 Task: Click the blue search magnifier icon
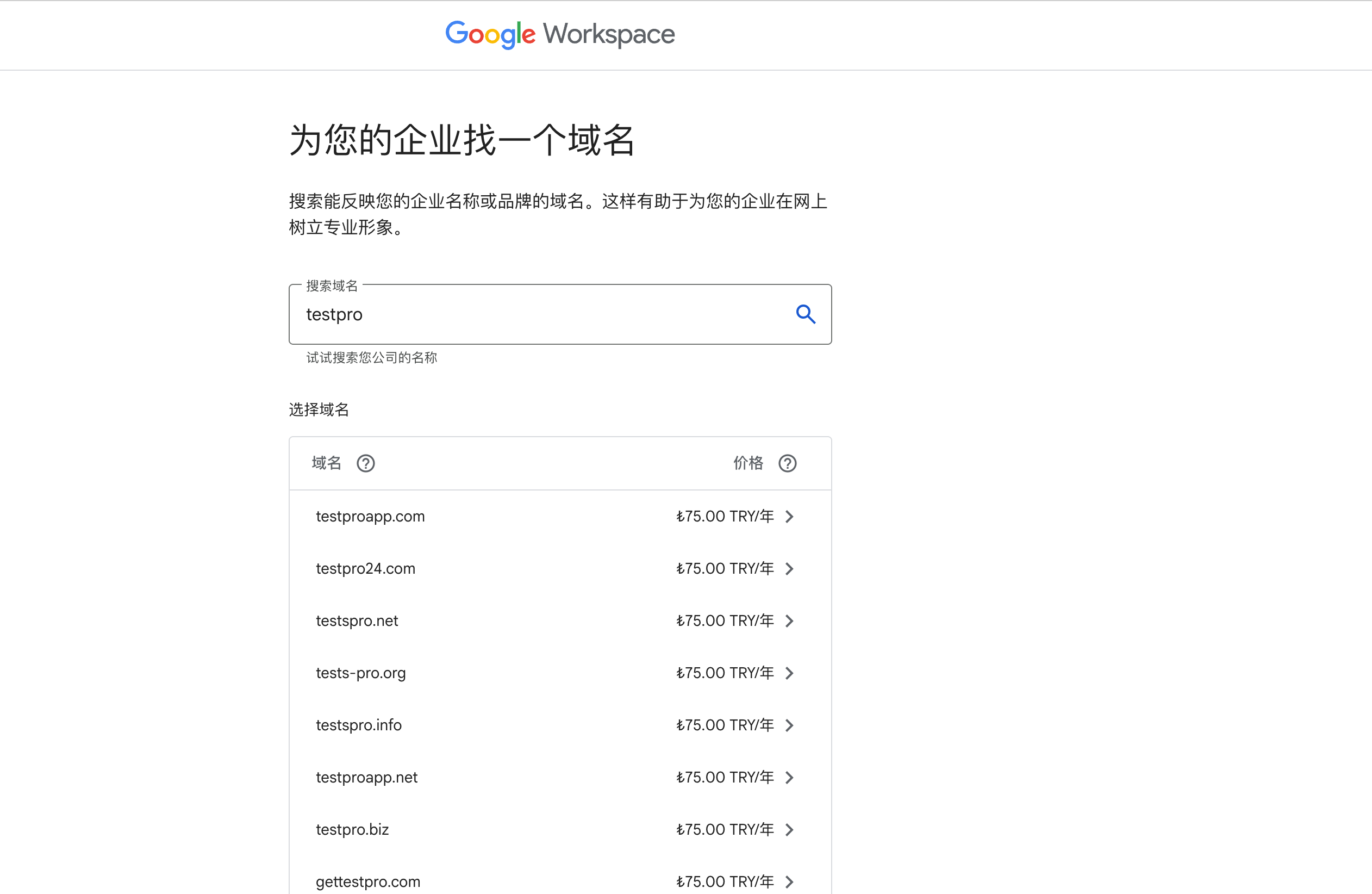pyautogui.click(x=806, y=314)
